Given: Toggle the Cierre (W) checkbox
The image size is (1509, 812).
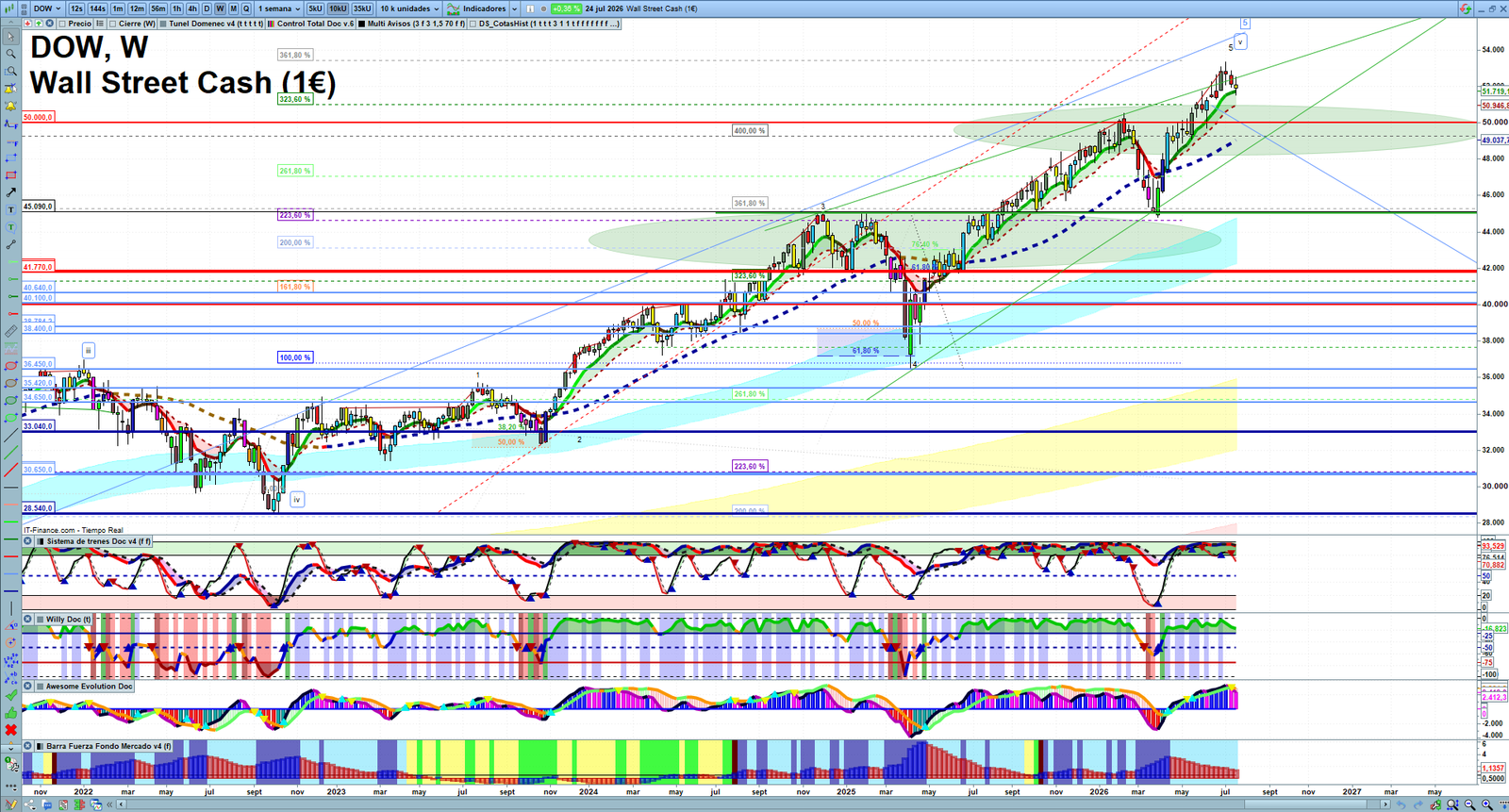Looking at the screenshot, I should coord(112,24).
